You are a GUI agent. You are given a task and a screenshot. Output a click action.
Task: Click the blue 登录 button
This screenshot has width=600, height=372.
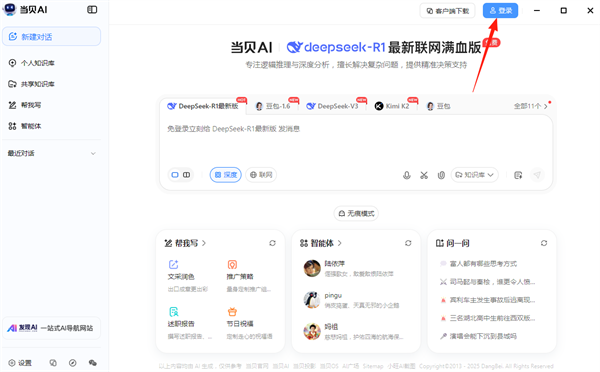click(x=501, y=11)
